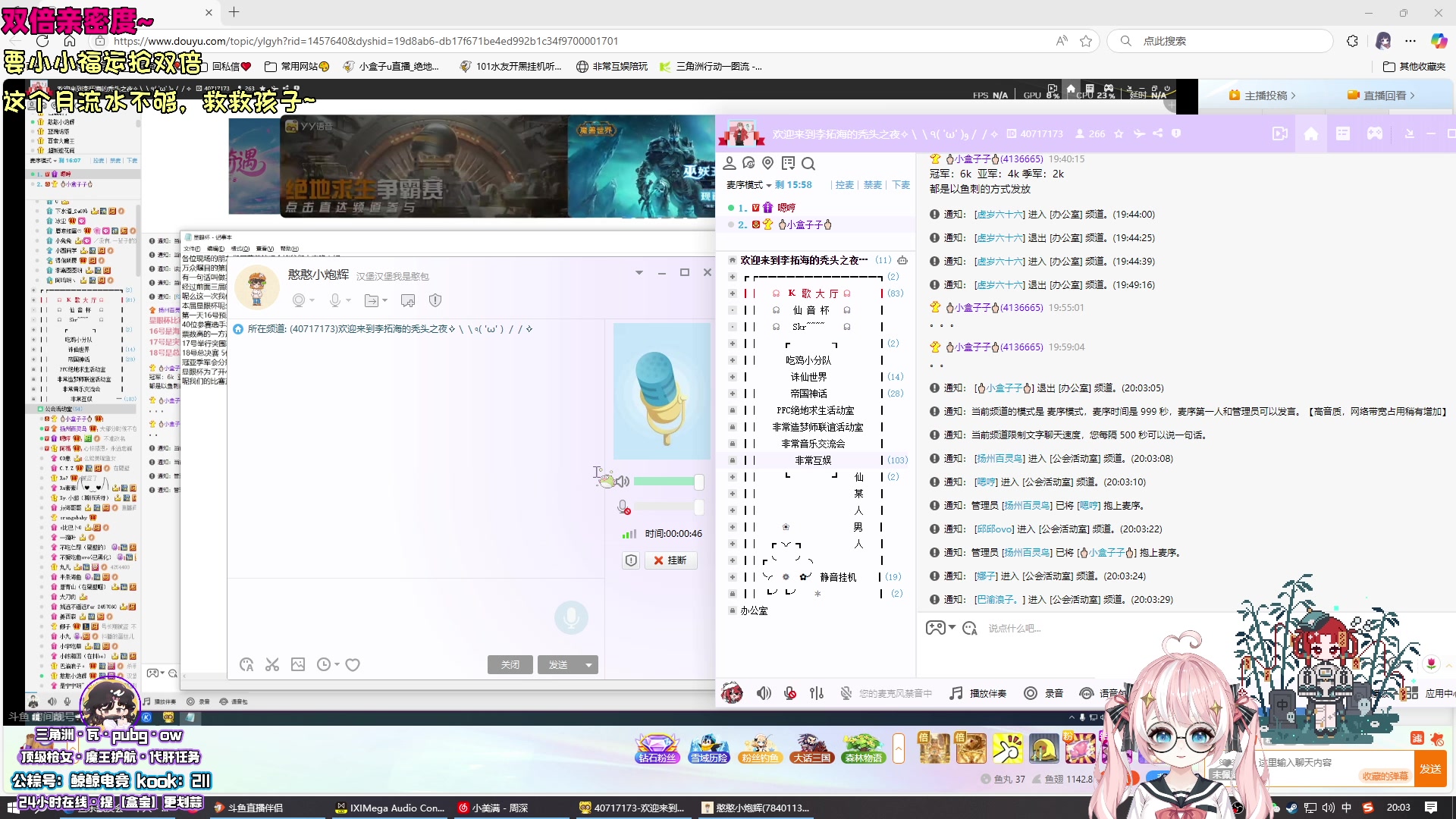1456x819 pixels.
Task: Click the 挂断 hang up button
Action: pyautogui.click(x=670, y=560)
